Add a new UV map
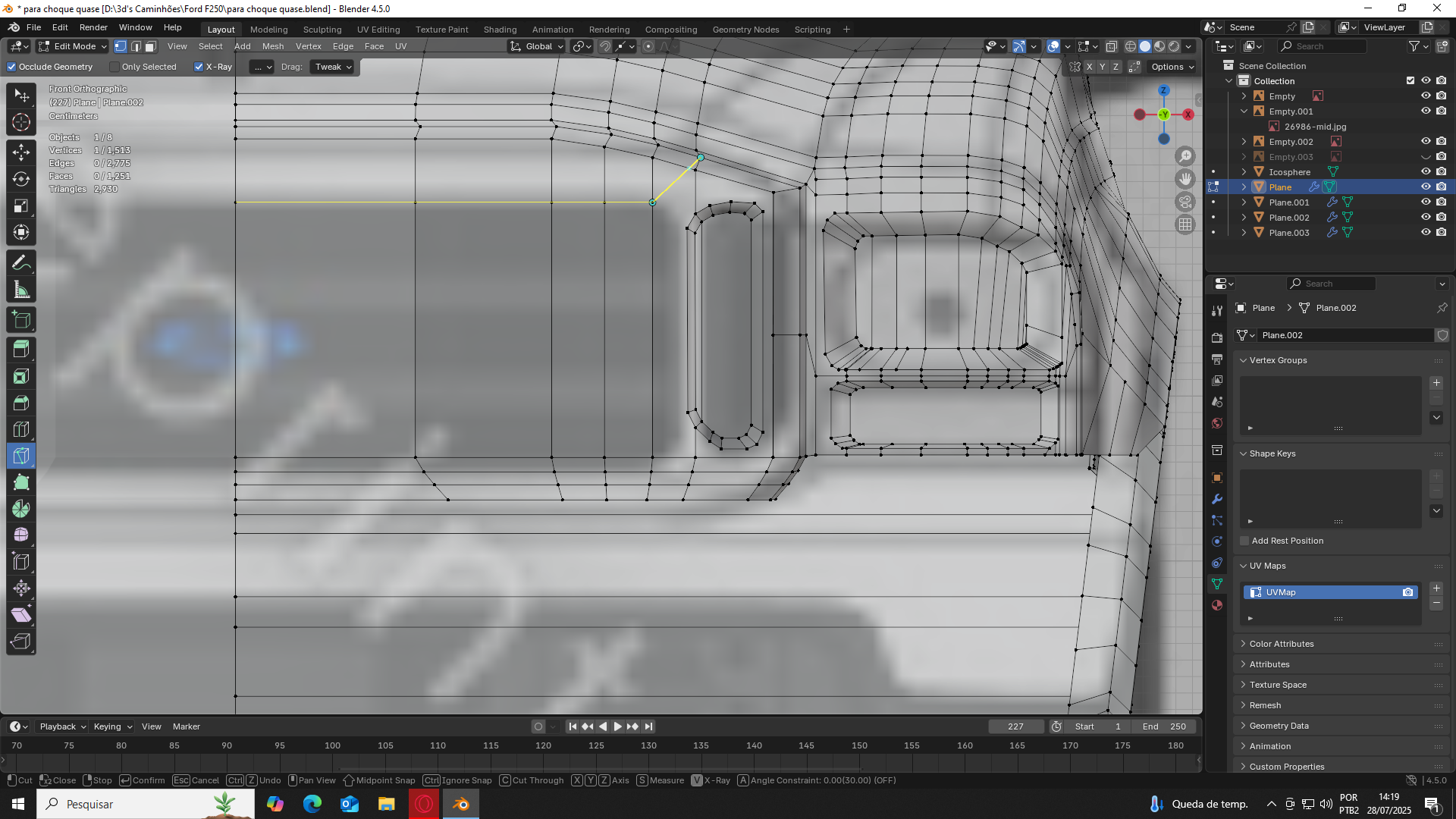Image resolution: width=1456 pixels, height=819 pixels. tap(1436, 588)
